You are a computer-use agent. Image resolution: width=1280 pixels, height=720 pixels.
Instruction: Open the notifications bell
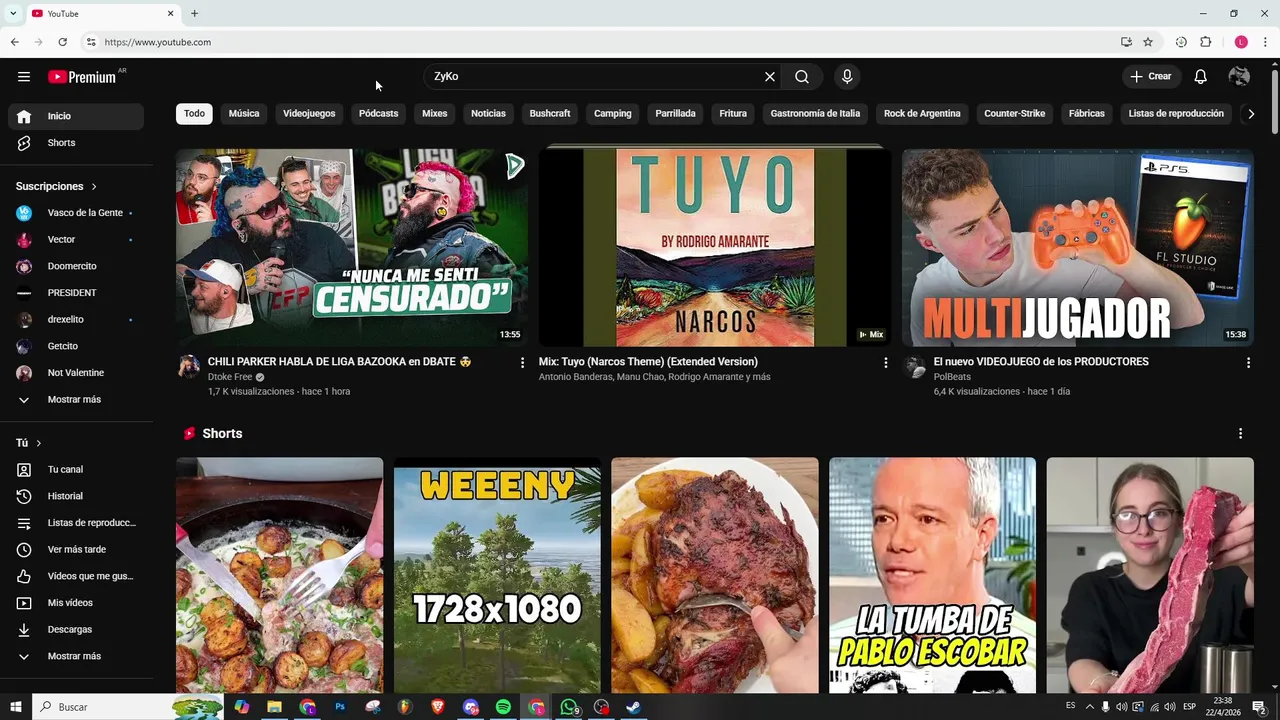point(1201,77)
